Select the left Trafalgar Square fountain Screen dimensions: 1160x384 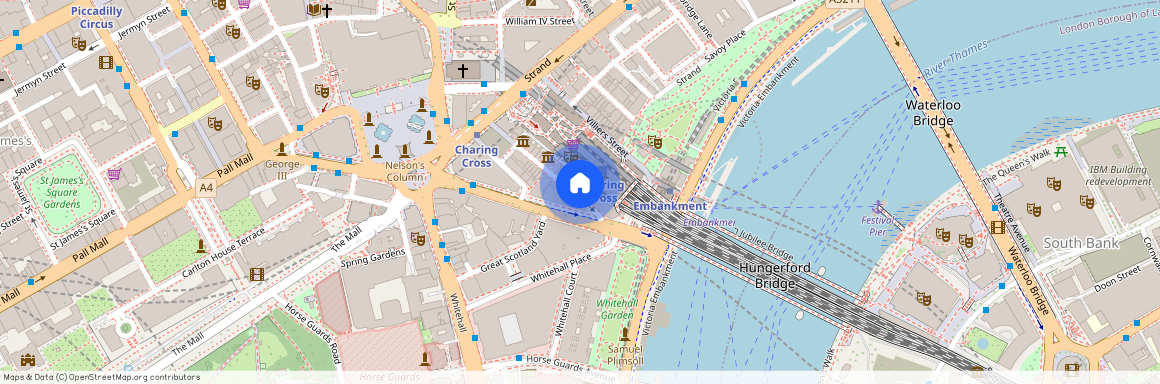(x=383, y=133)
